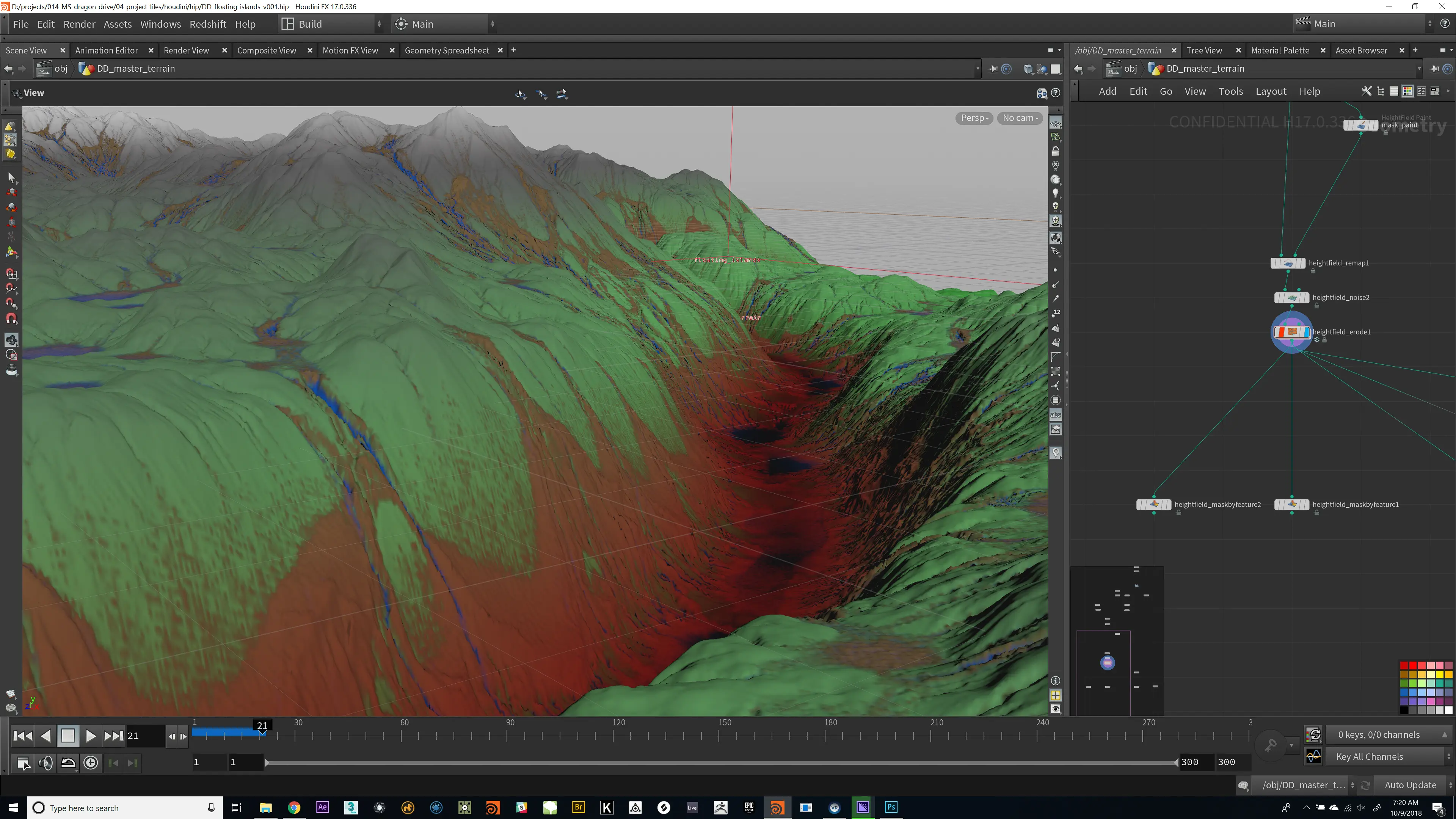The height and width of the screenshot is (819, 1456).
Task: Add a new tab in scene viewer pane
Action: [x=513, y=50]
